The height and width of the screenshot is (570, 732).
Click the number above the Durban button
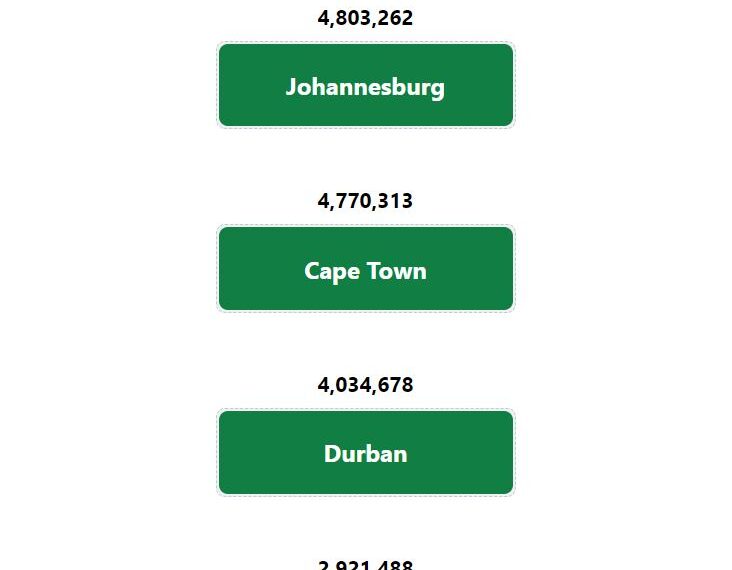click(365, 385)
